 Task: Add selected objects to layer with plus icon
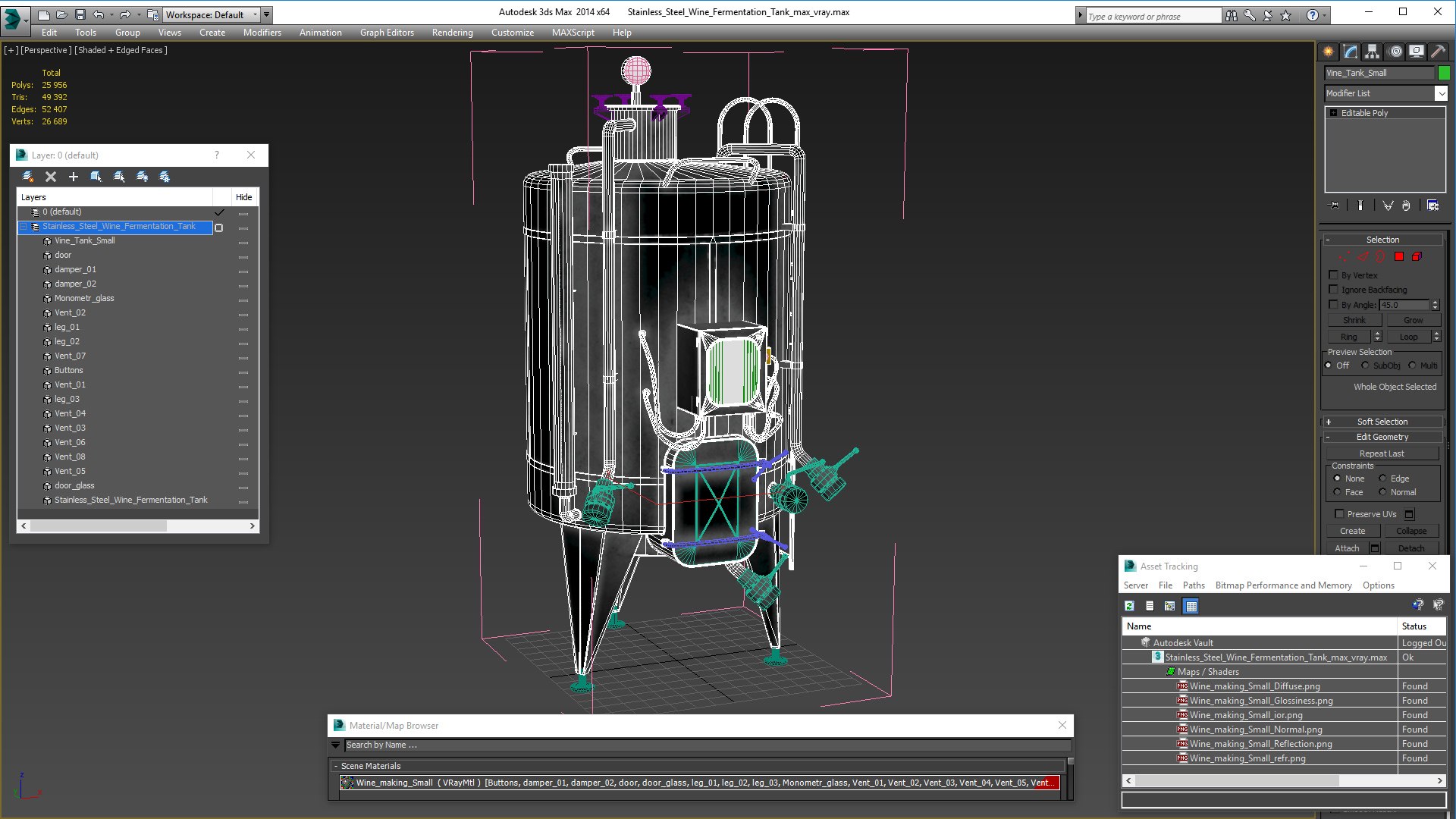[74, 177]
